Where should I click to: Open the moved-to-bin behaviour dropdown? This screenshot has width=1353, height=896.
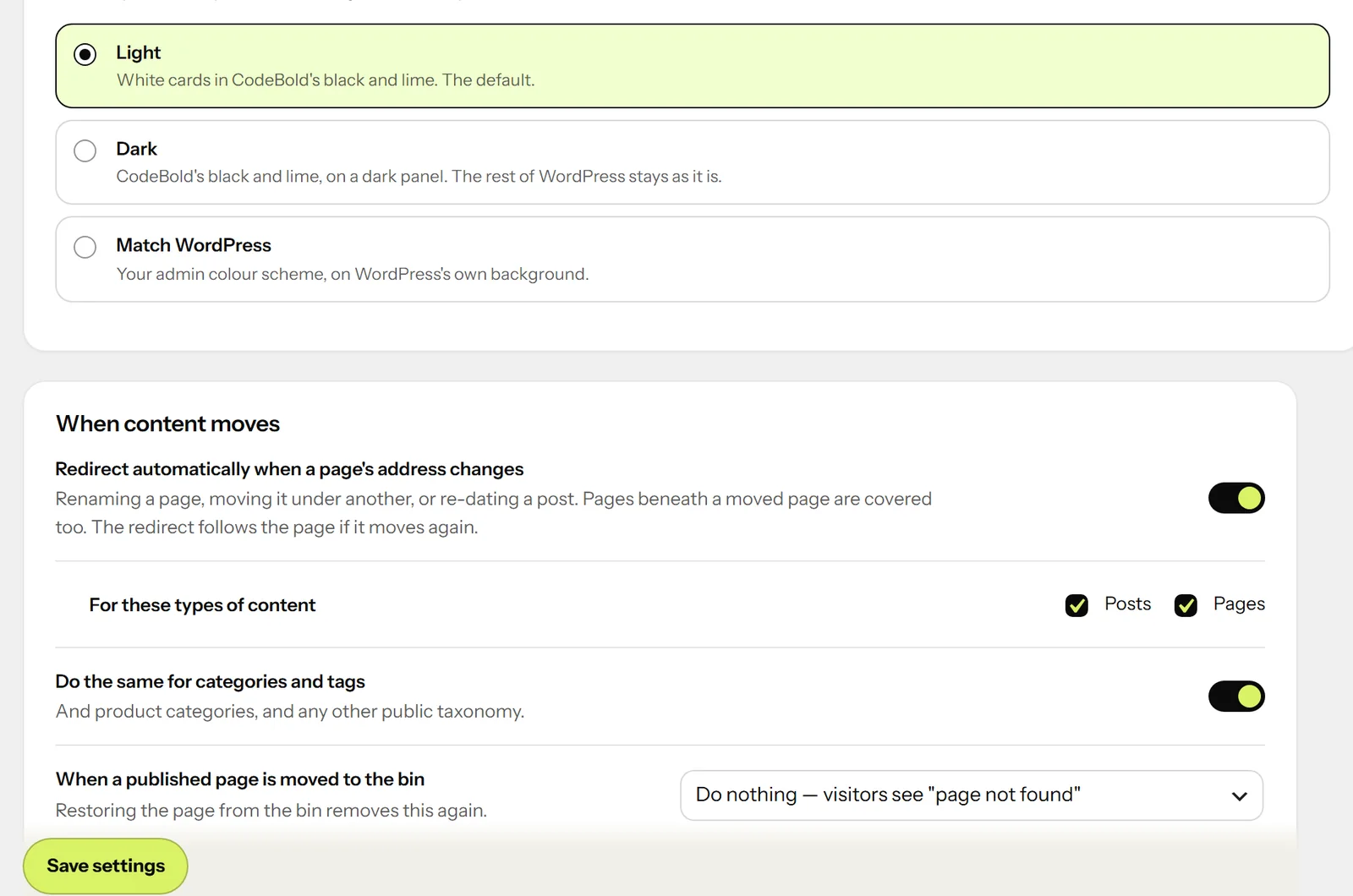[x=972, y=795]
